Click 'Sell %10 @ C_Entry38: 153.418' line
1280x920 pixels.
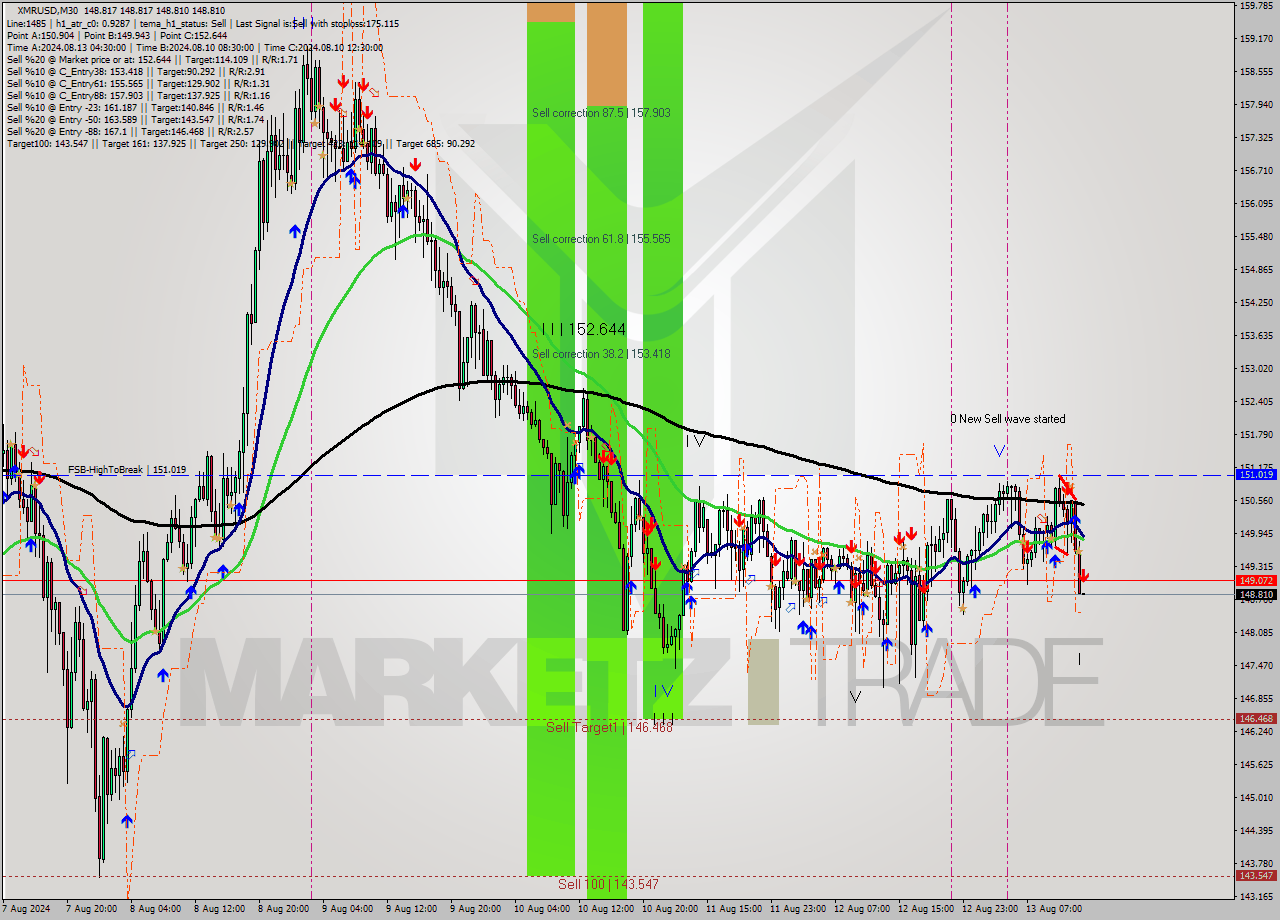click(x=135, y=71)
